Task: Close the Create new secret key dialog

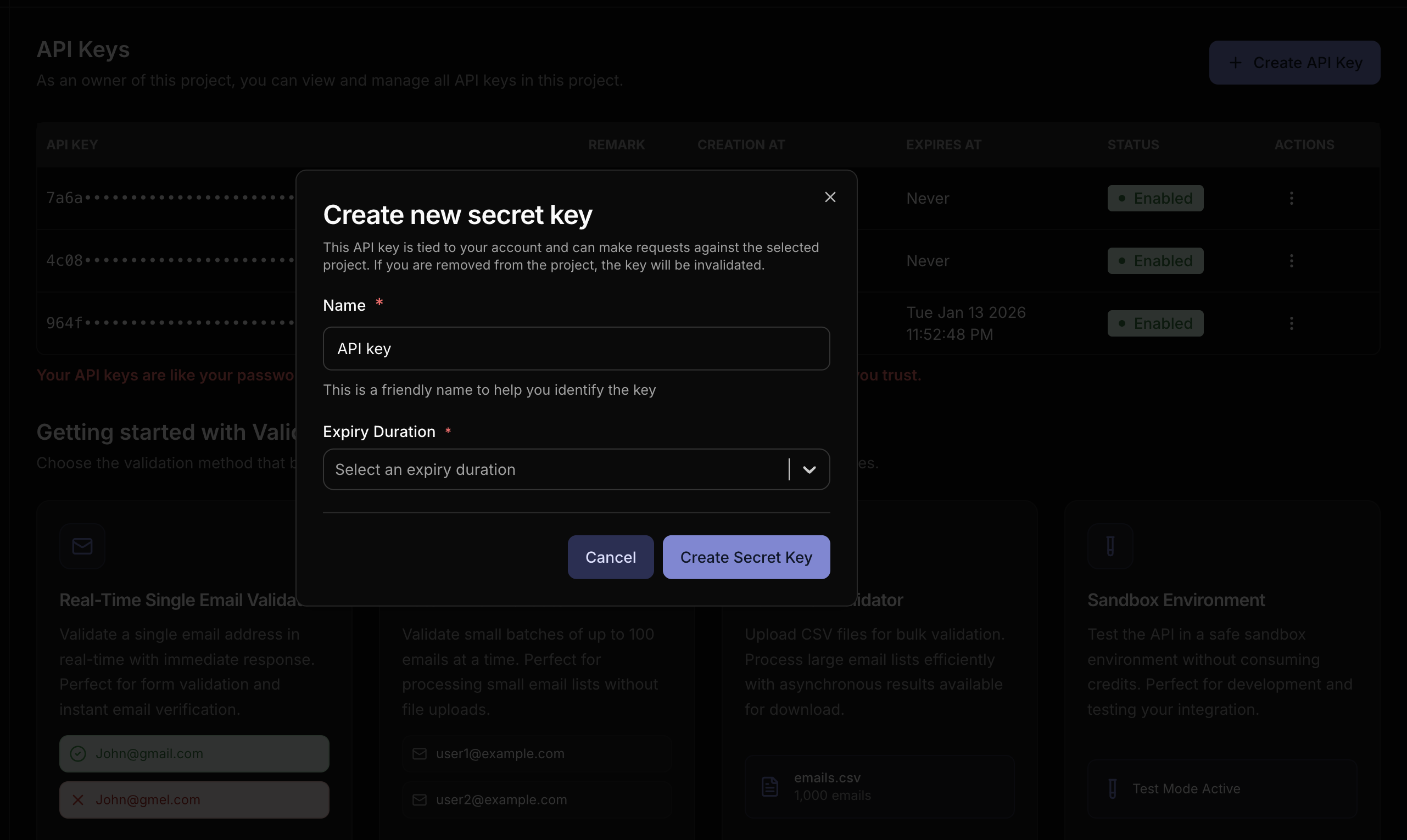Action: [x=829, y=197]
